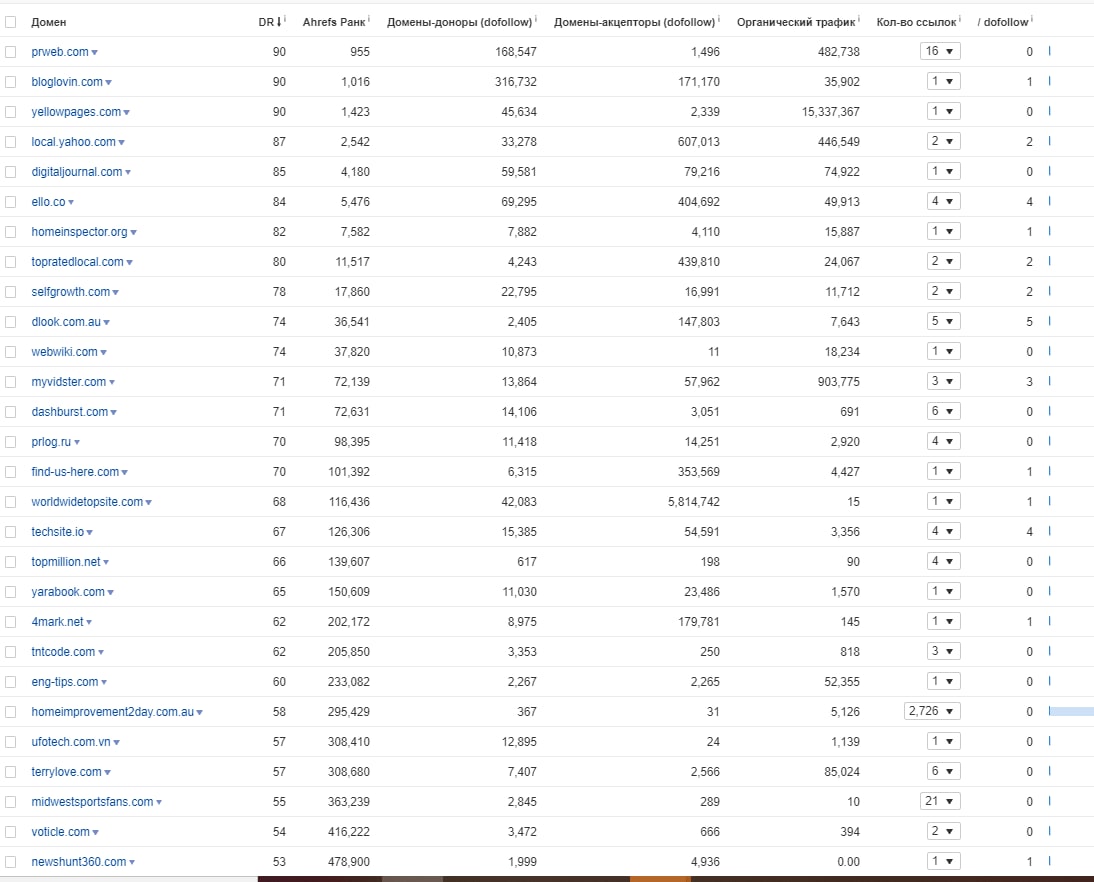Click the DR sort arrow icon
This screenshot has height=882, width=1094.
(279, 22)
